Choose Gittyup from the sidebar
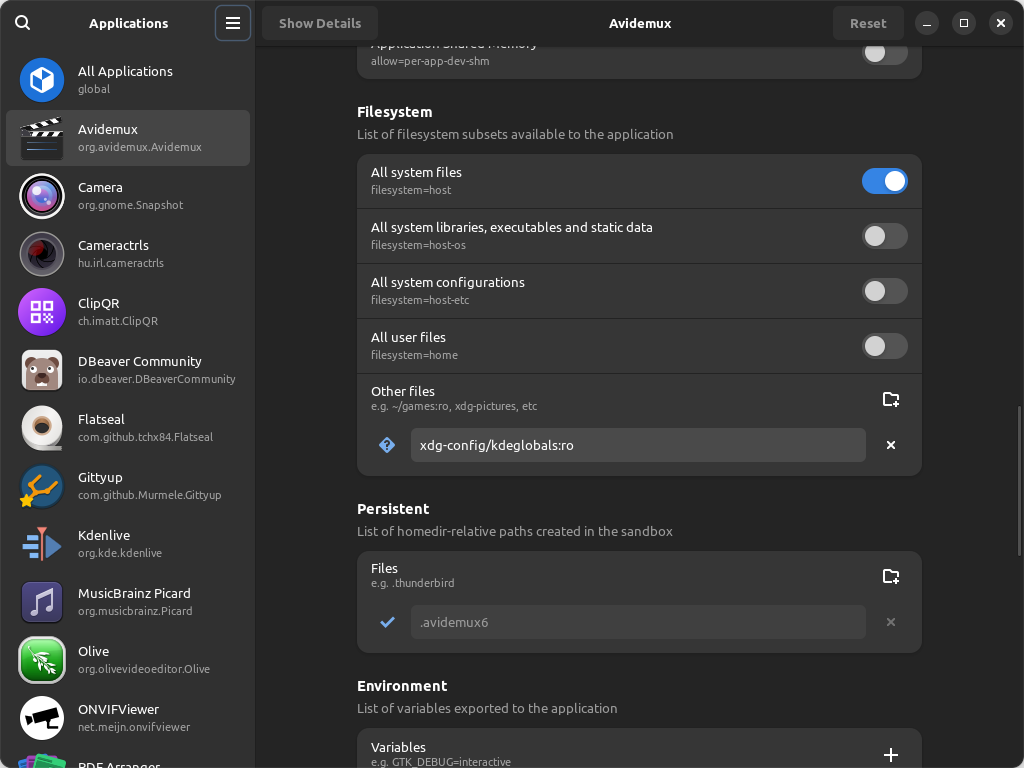Viewport: 1024px width, 768px height. click(128, 486)
